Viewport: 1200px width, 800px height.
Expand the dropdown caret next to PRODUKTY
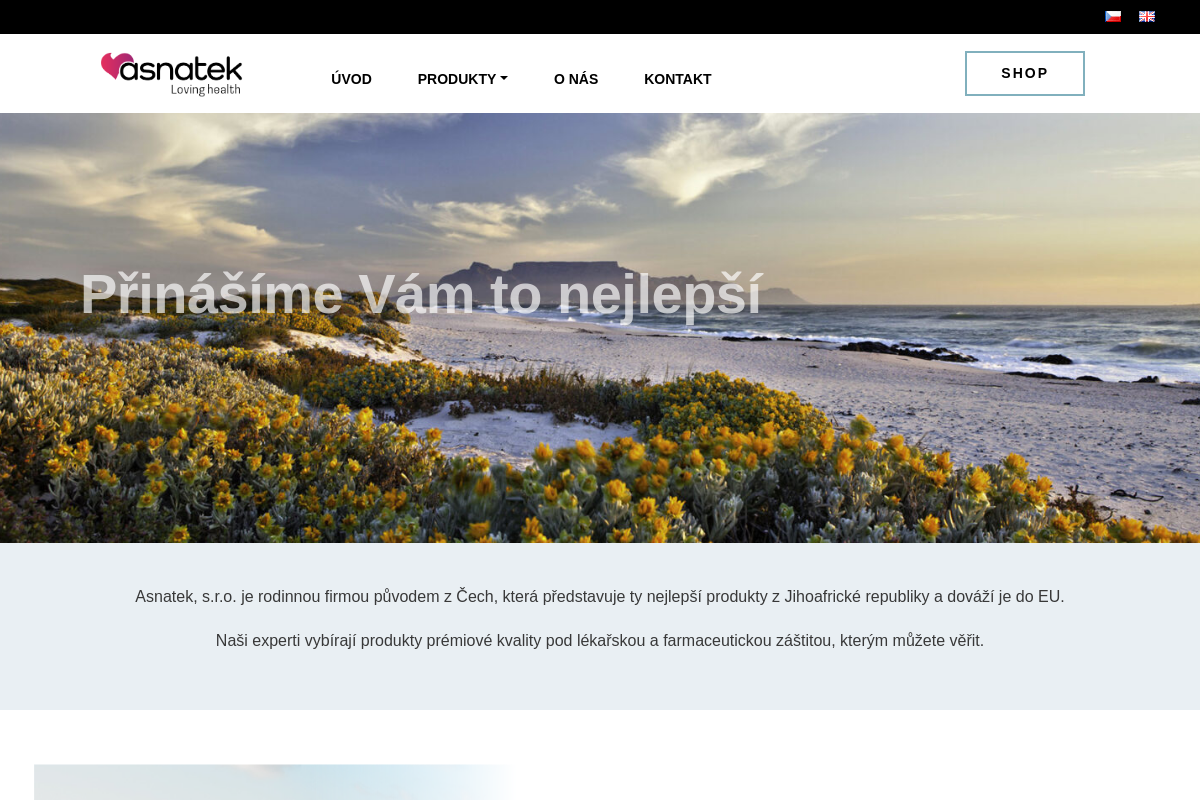[x=504, y=79]
